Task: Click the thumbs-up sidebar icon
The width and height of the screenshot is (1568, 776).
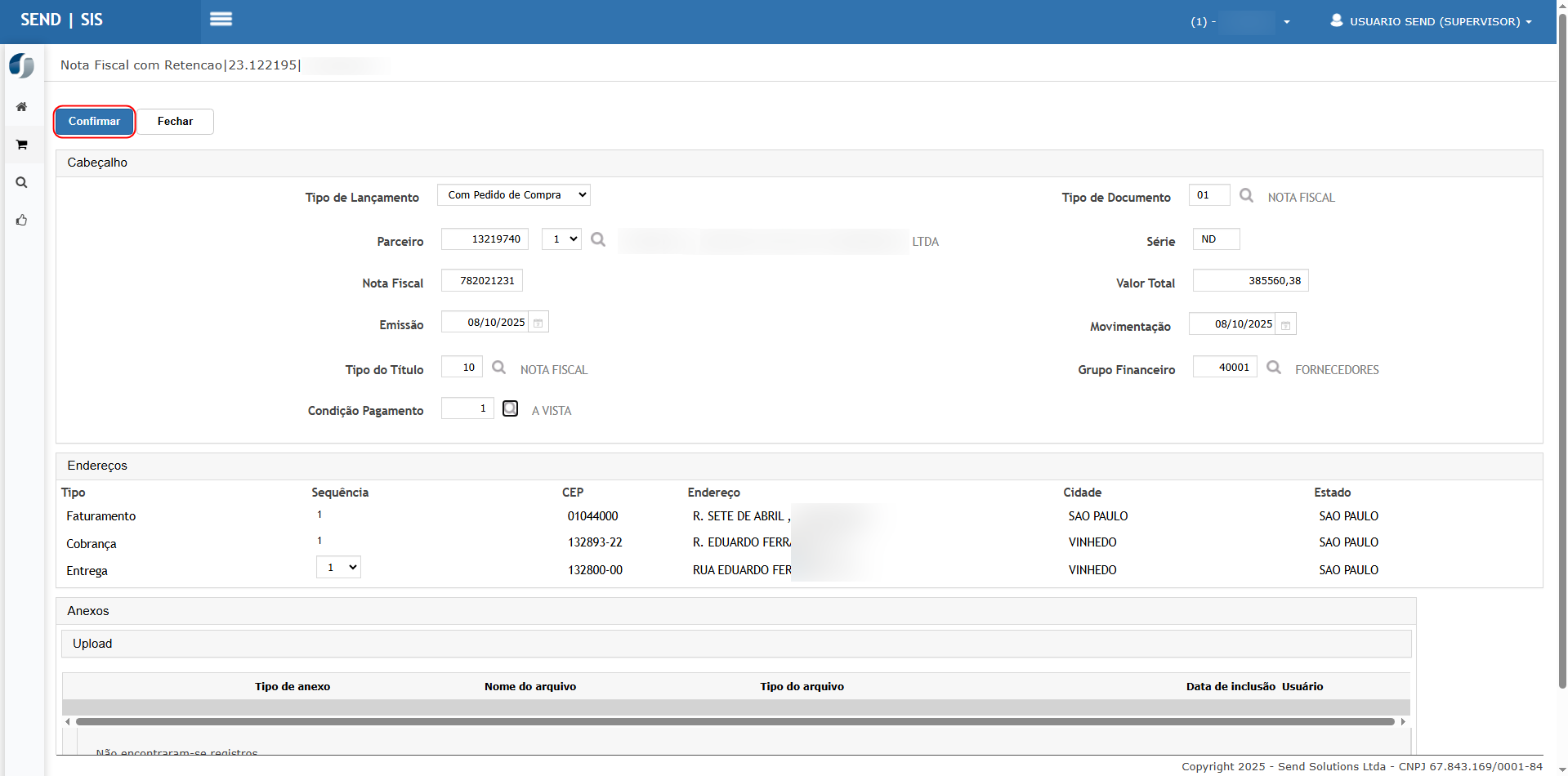Action: [x=22, y=220]
